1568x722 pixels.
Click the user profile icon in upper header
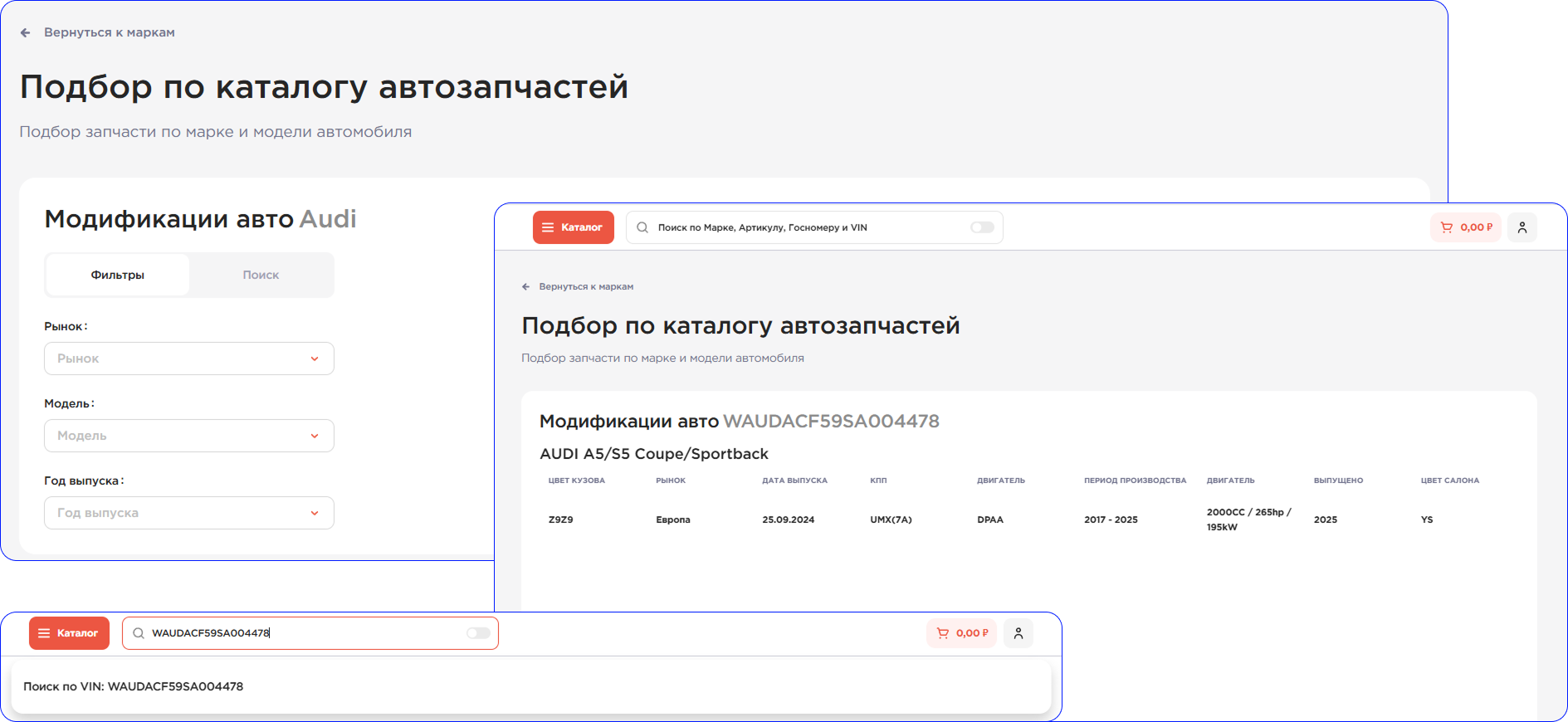(x=1522, y=227)
